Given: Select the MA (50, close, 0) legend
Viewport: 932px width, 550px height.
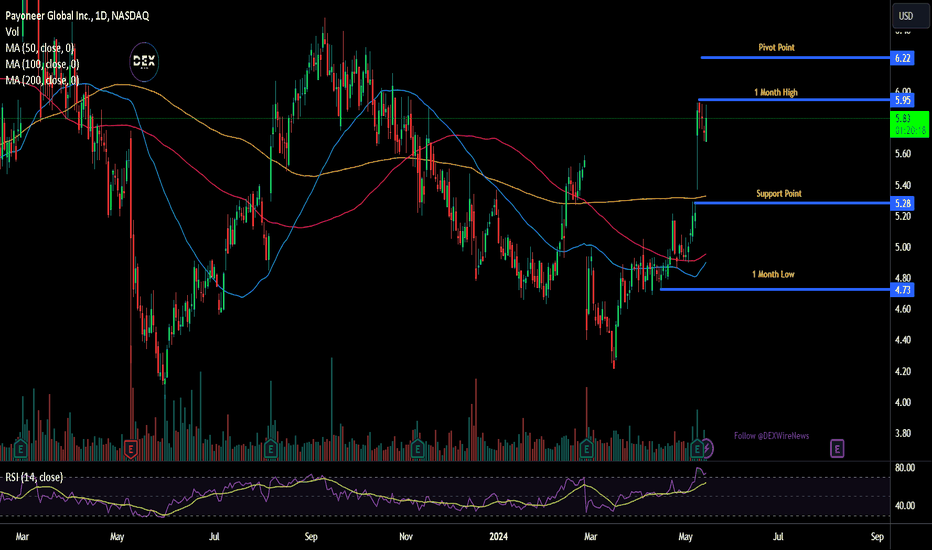Looking at the screenshot, I should (40, 48).
